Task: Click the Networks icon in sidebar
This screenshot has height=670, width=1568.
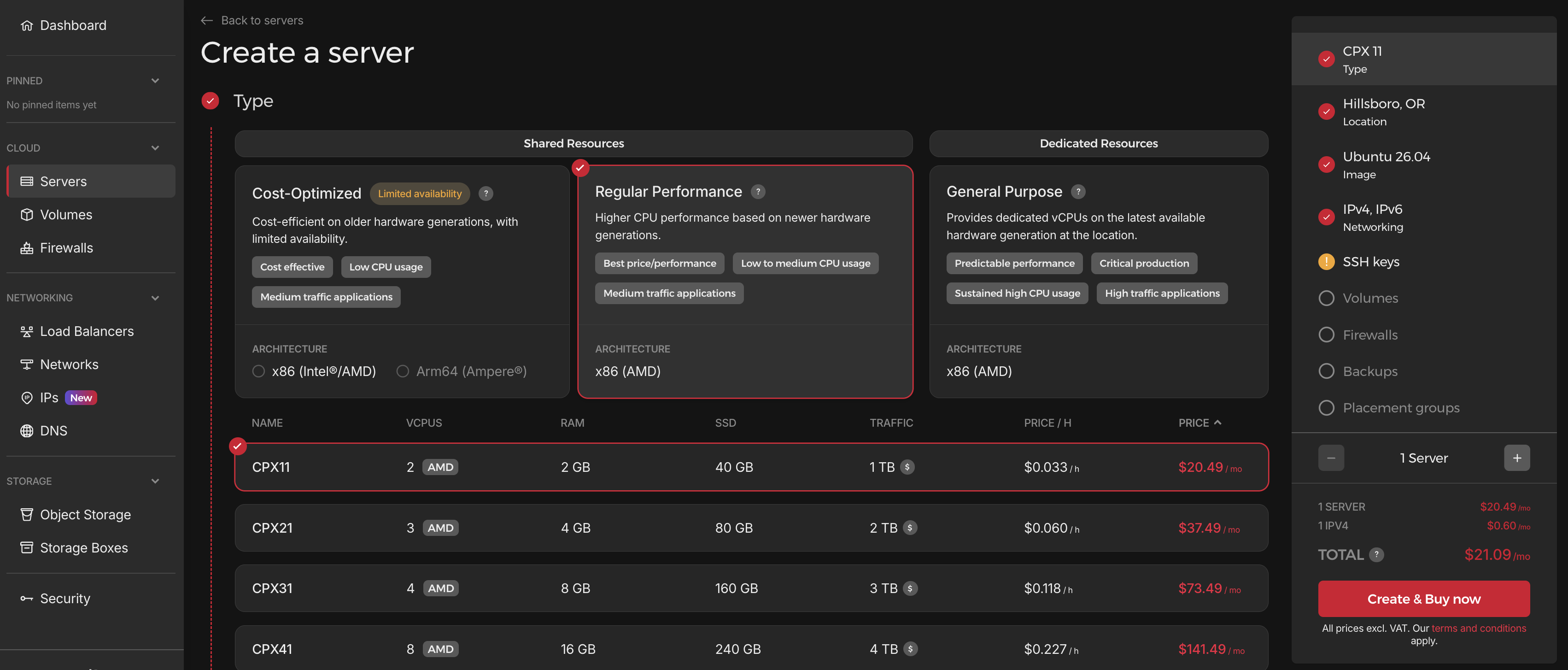Action: coord(27,364)
